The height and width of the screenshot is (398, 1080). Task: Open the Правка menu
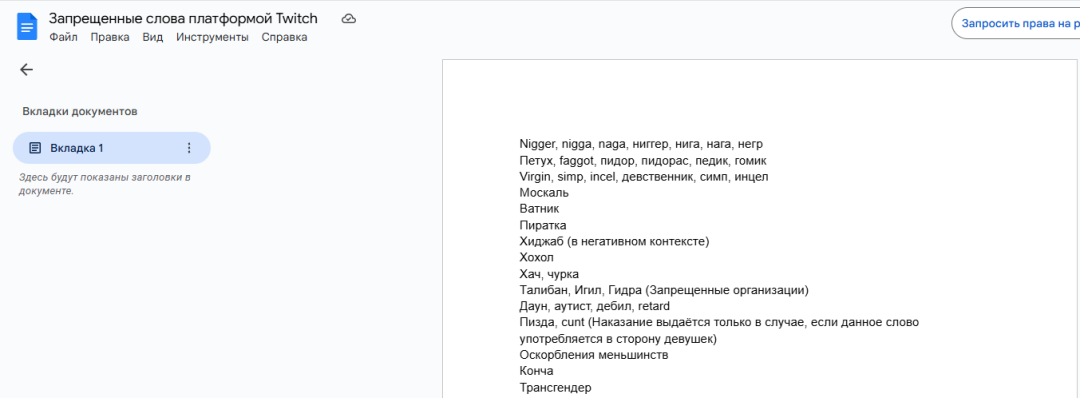click(110, 37)
